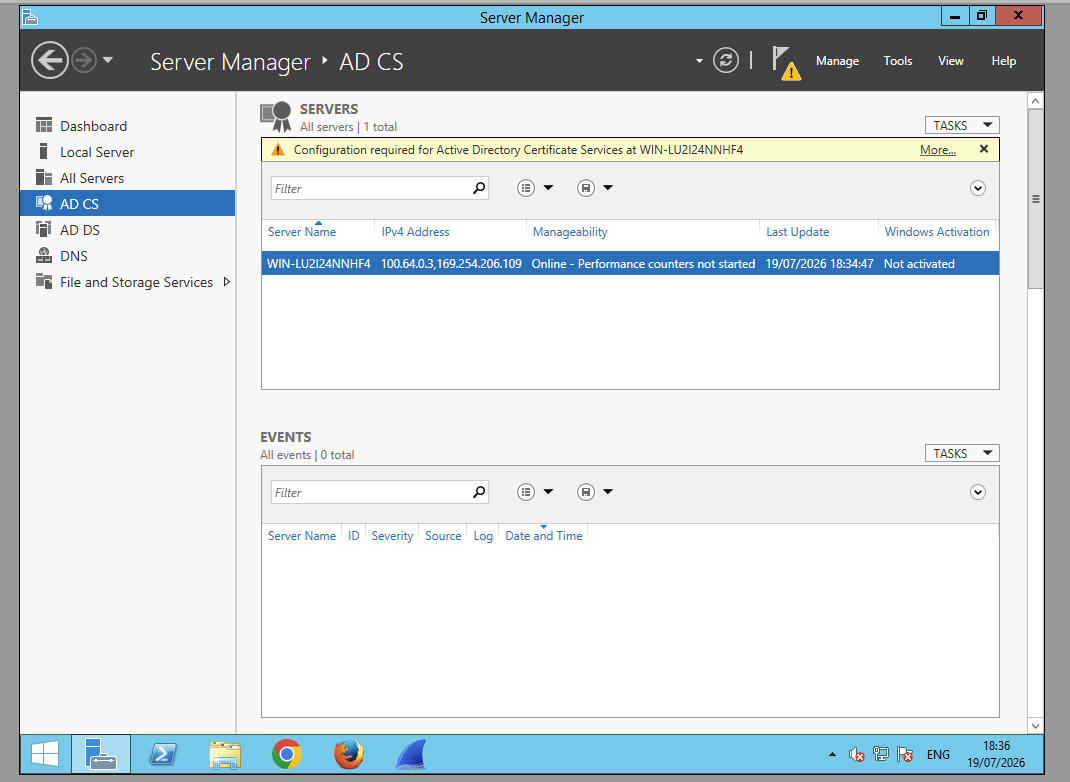Open Events saved queries dropdown arrow
The height and width of the screenshot is (782, 1070).
coord(608,492)
